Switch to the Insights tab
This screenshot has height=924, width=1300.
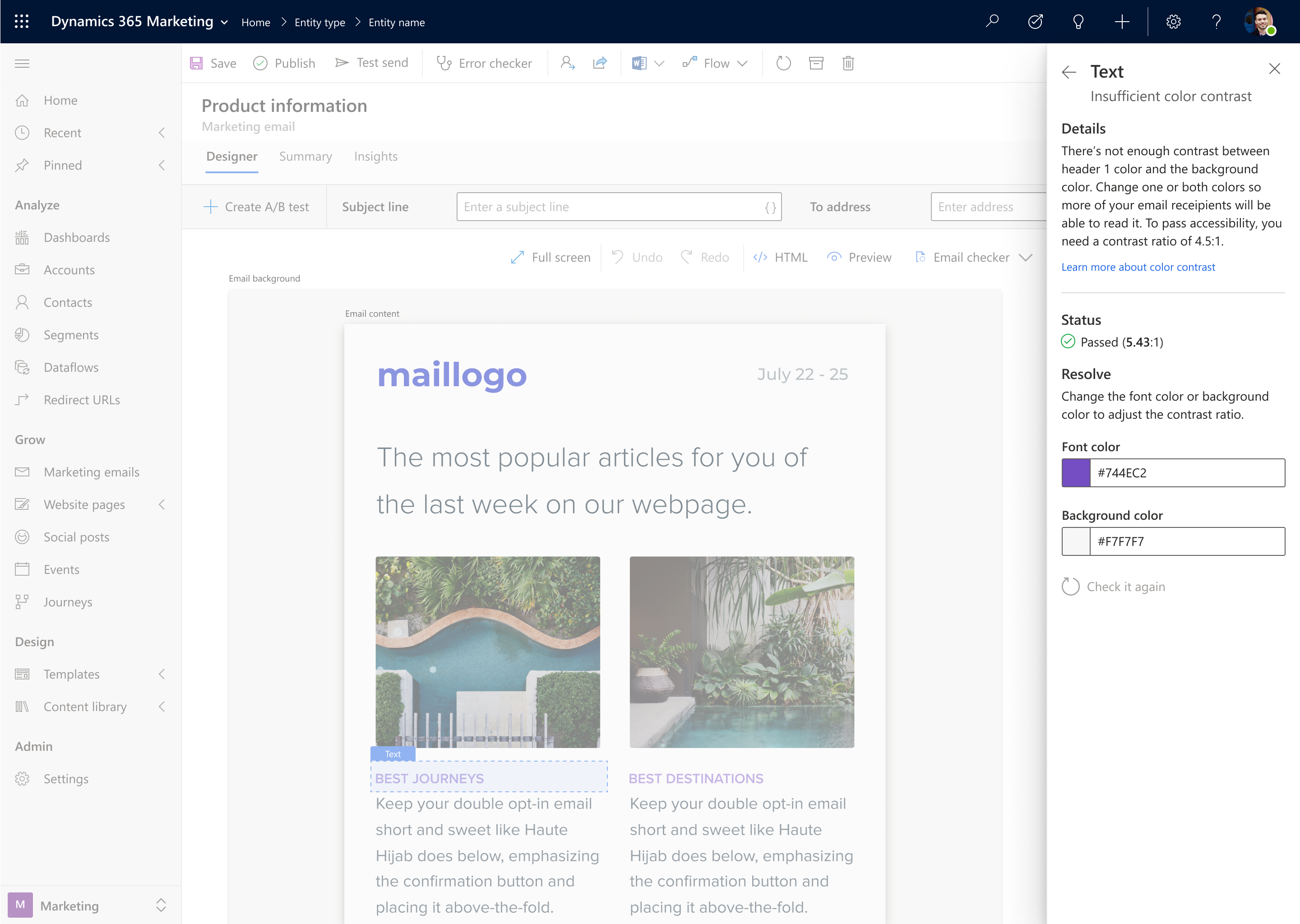coord(377,156)
